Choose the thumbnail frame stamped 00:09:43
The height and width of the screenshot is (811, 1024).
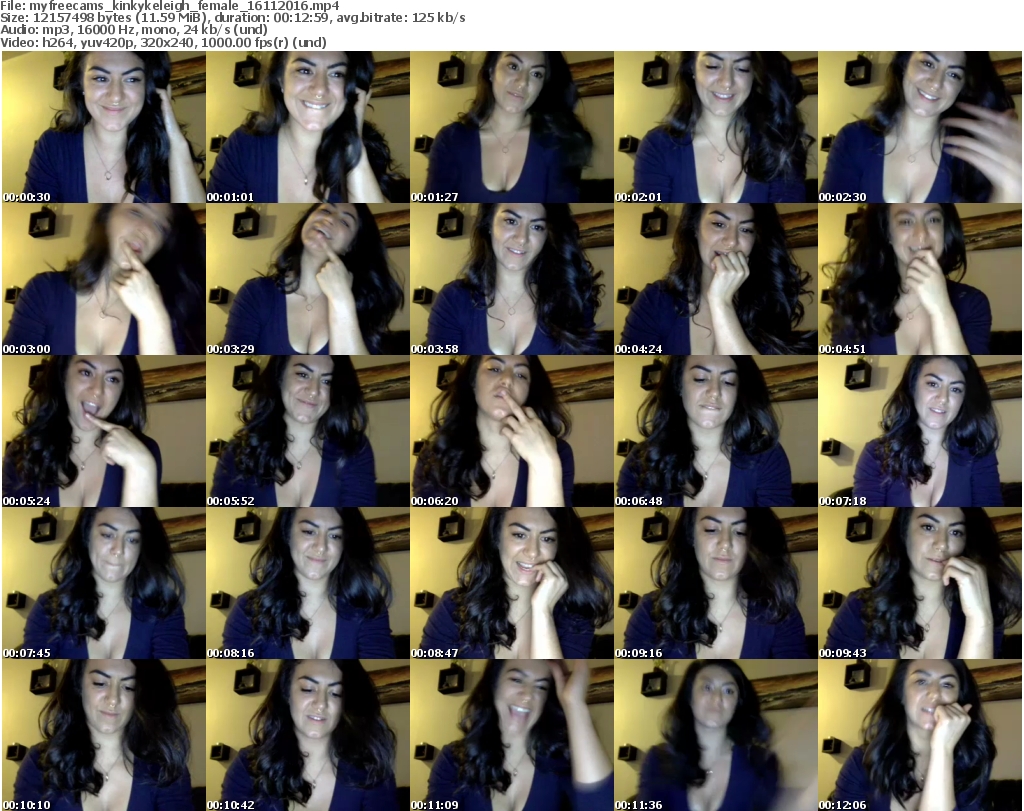tap(920, 583)
